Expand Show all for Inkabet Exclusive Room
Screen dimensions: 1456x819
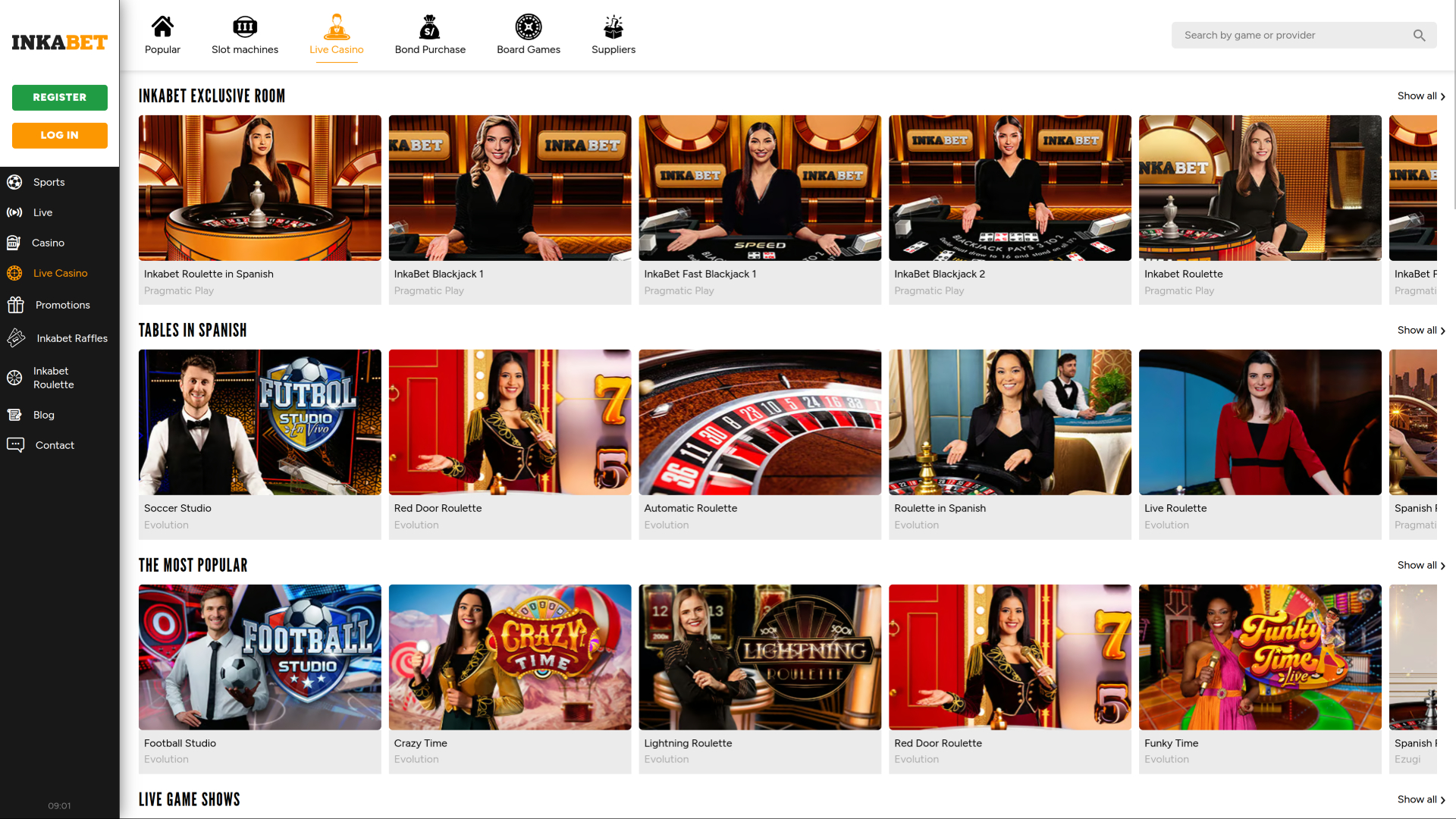pyautogui.click(x=1420, y=96)
